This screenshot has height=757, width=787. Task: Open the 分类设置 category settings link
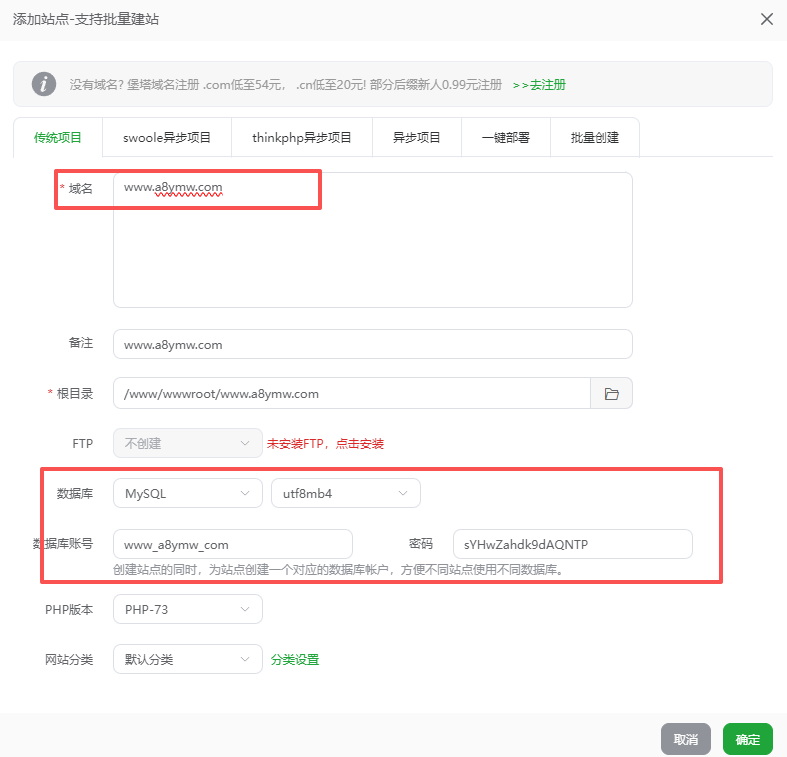pos(295,659)
